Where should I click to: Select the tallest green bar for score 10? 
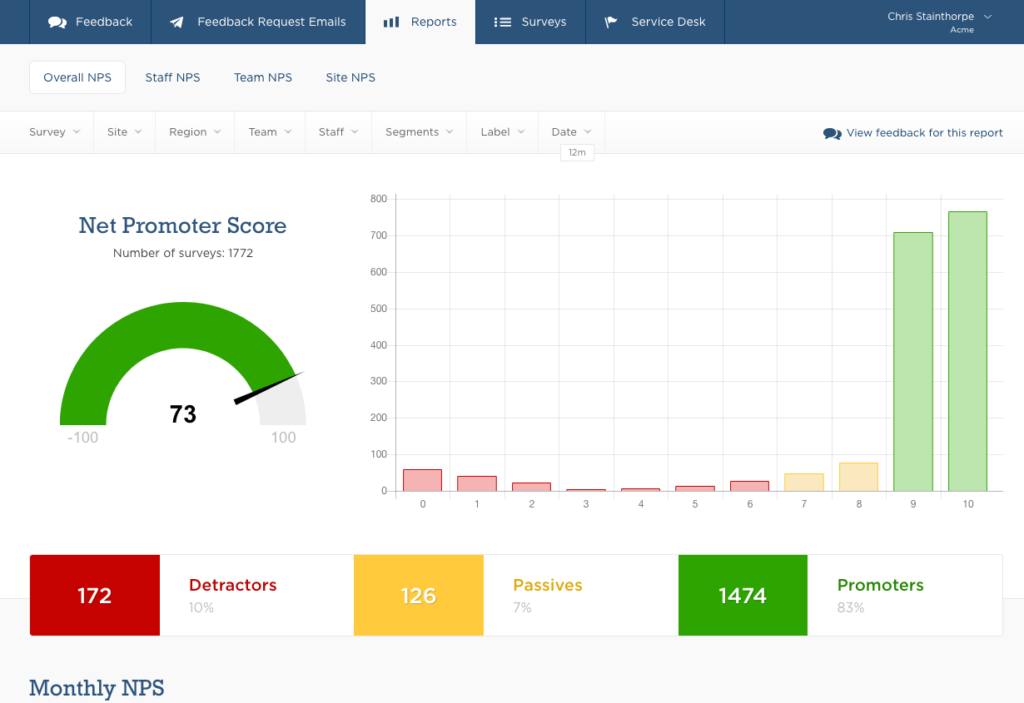pyautogui.click(x=967, y=350)
